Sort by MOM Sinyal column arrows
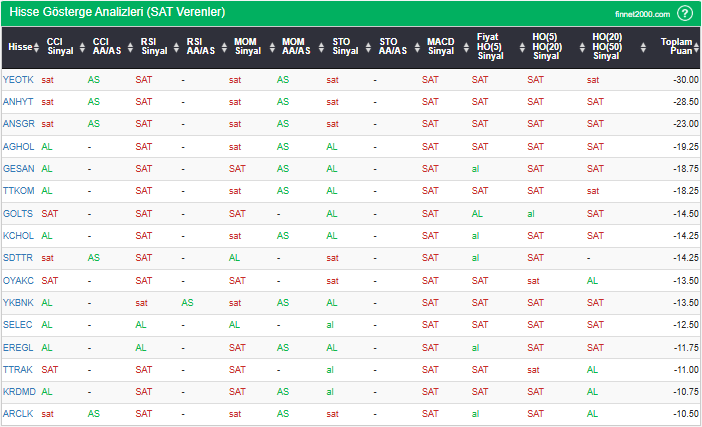Viewport: 702px width, 427px height. 272,47
